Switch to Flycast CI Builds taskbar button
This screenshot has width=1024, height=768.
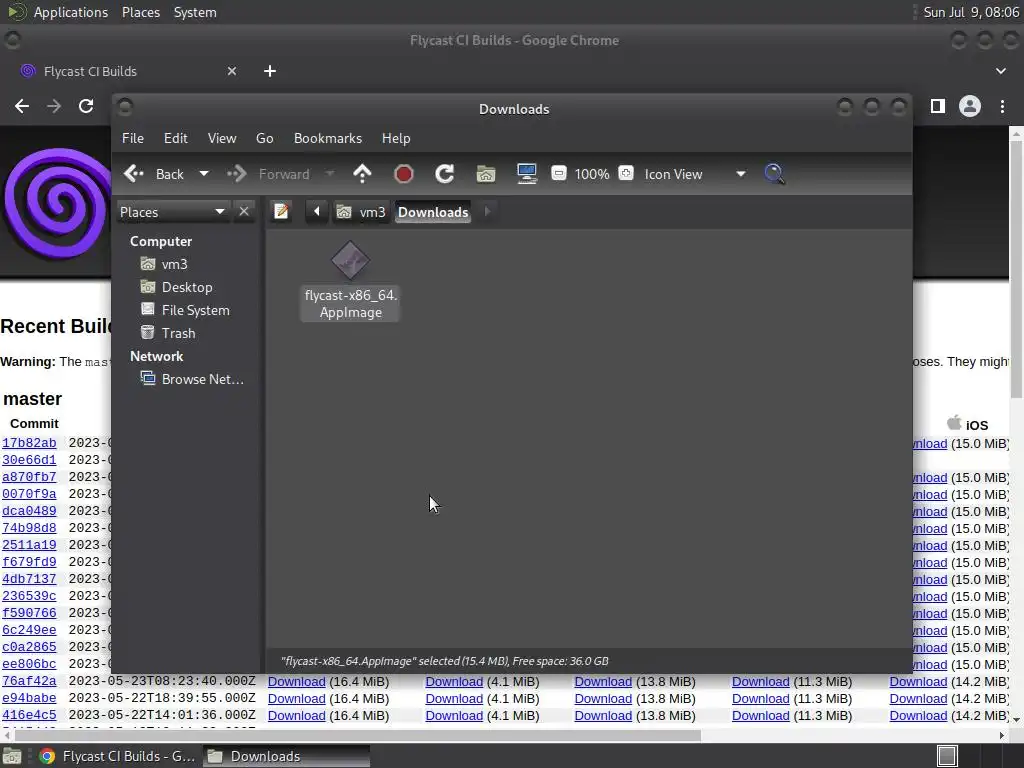click(118, 756)
